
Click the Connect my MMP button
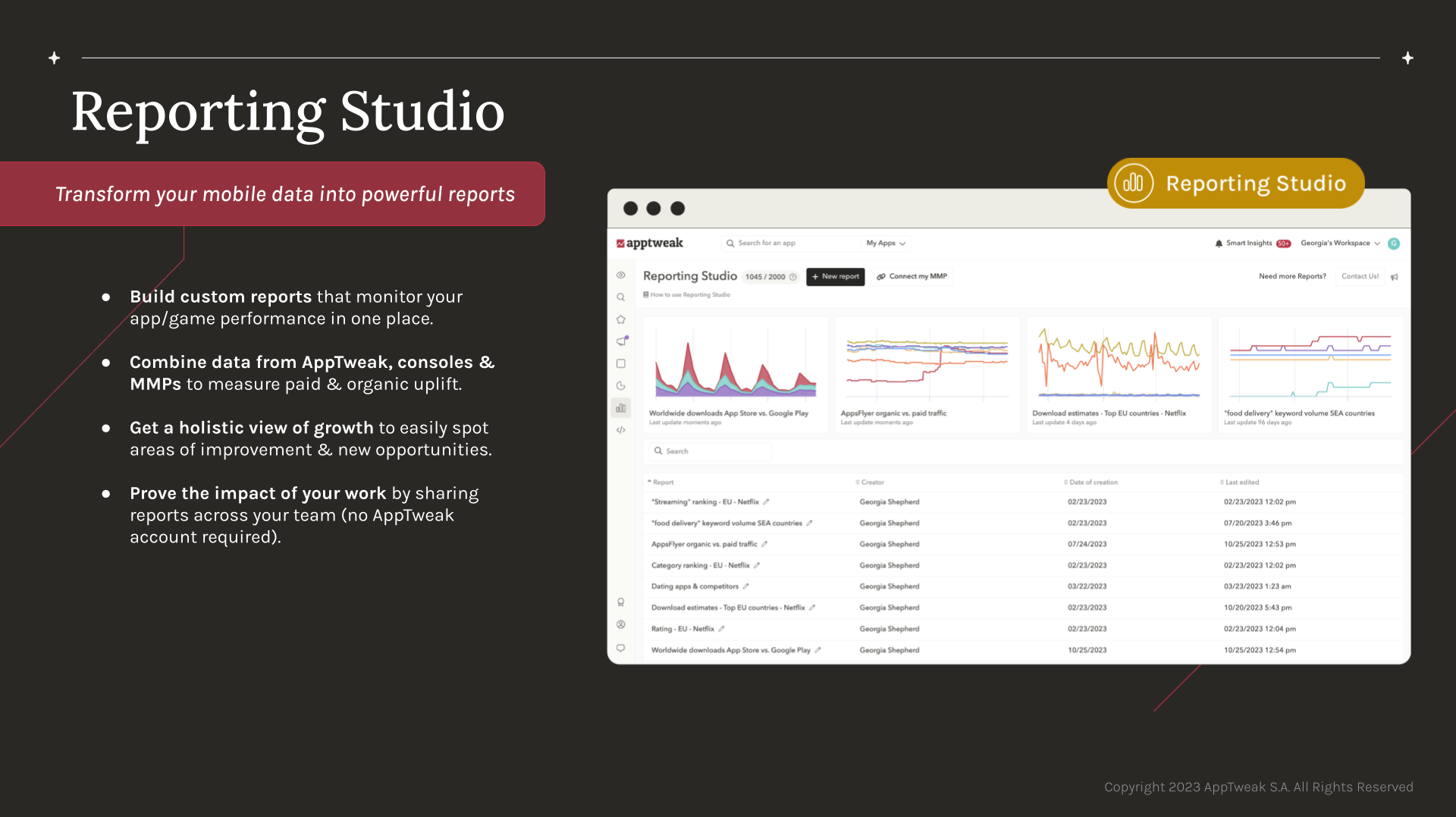pyautogui.click(x=912, y=277)
